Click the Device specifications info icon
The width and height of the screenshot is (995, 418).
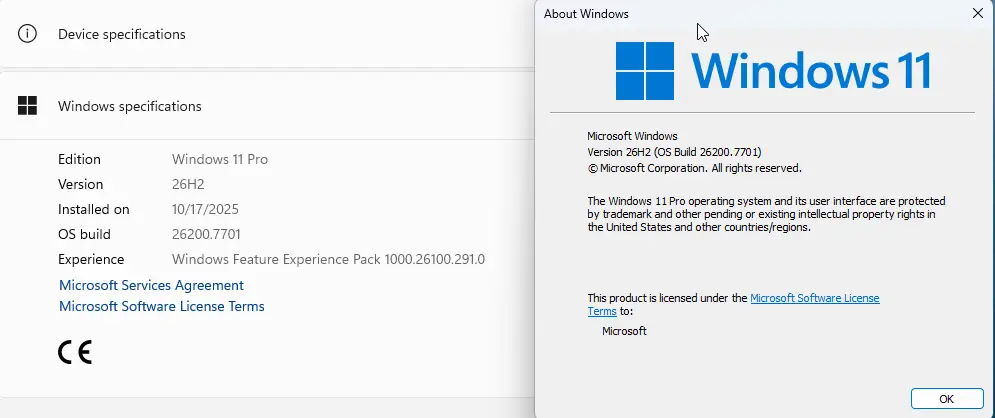[x=27, y=34]
